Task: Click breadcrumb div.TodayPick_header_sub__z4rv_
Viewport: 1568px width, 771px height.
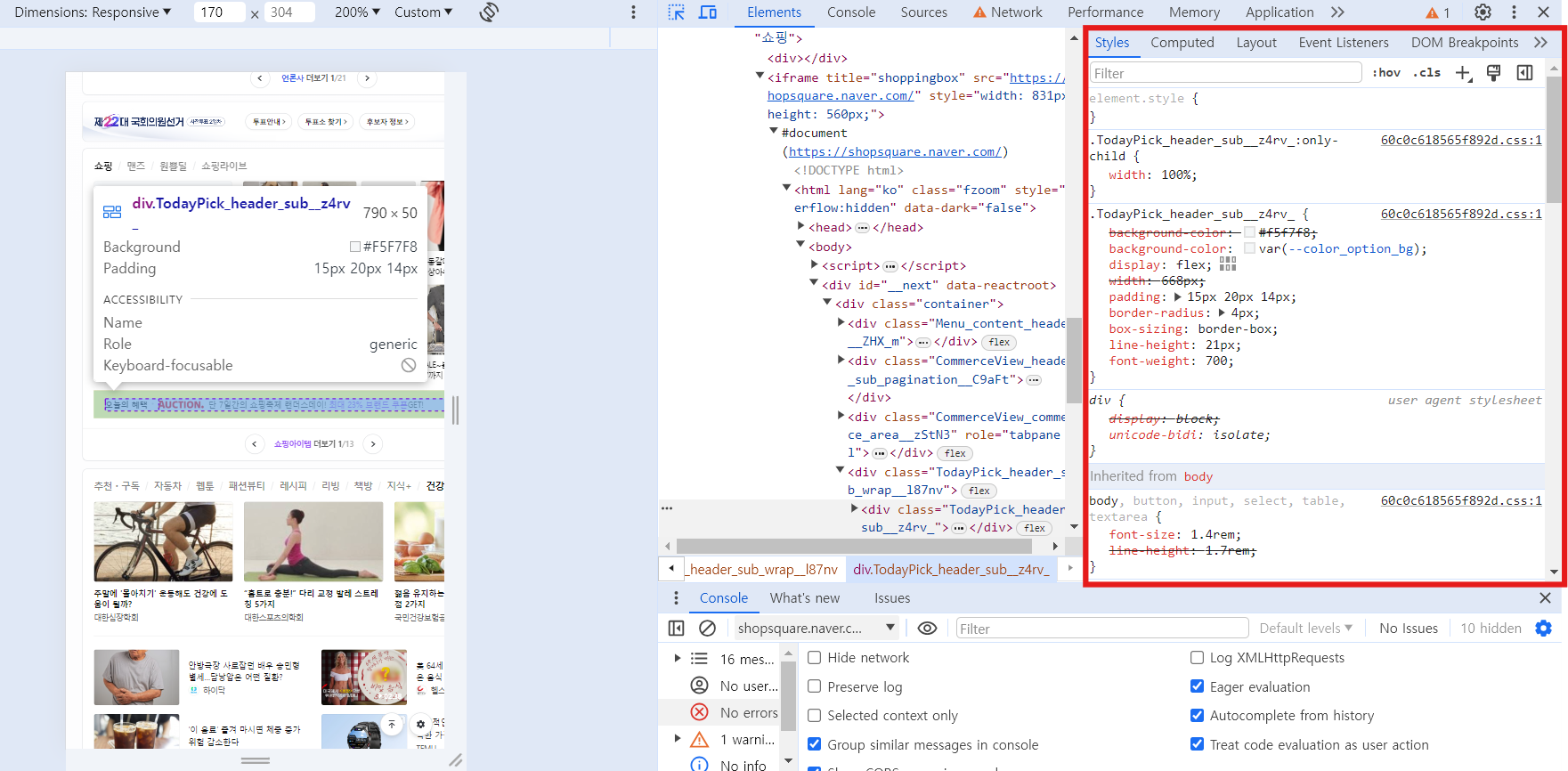Action: [950, 570]
